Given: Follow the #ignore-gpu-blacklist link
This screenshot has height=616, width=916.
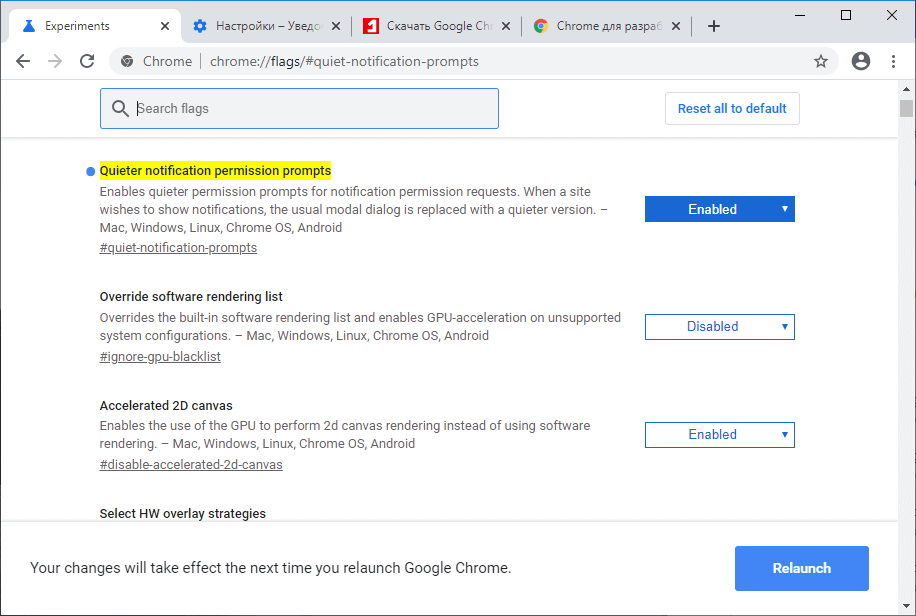Looking at the screenshot, I should tap(160, 356).
